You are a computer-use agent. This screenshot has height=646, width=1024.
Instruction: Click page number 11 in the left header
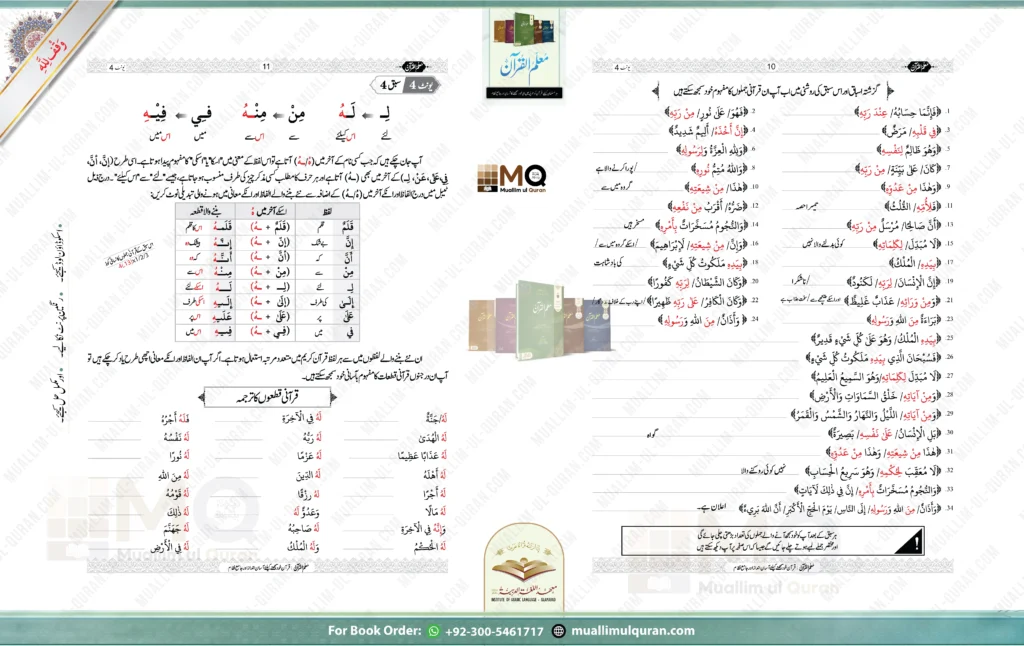coord(266,67)
